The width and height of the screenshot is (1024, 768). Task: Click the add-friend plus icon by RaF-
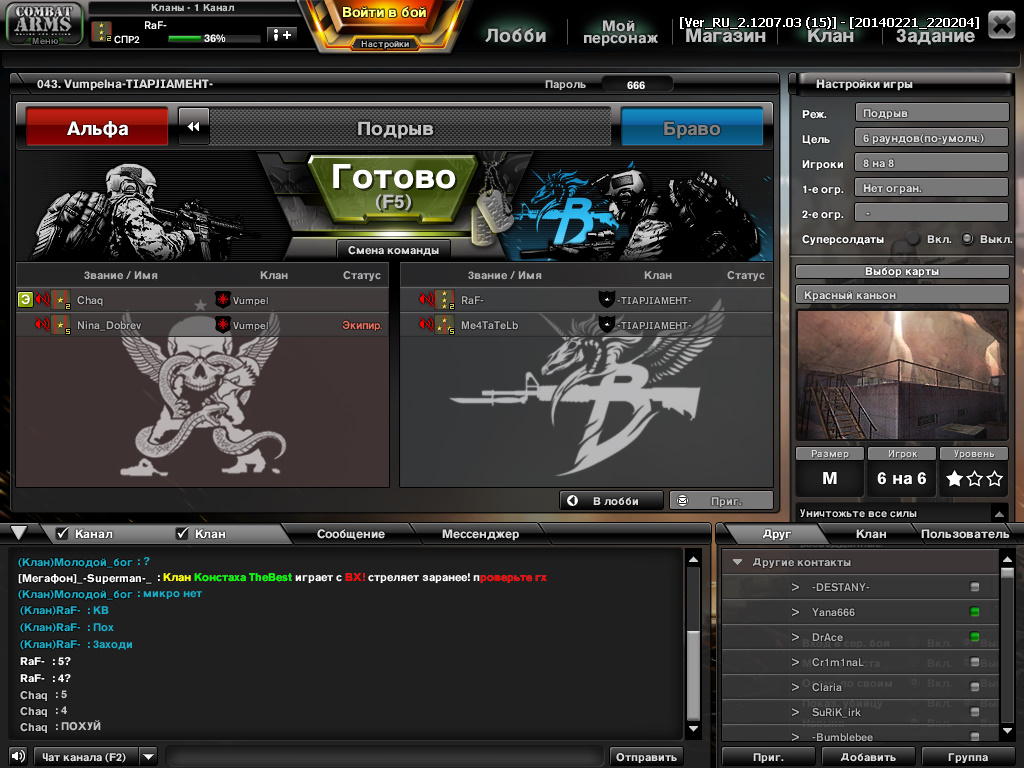pos(282,35)
